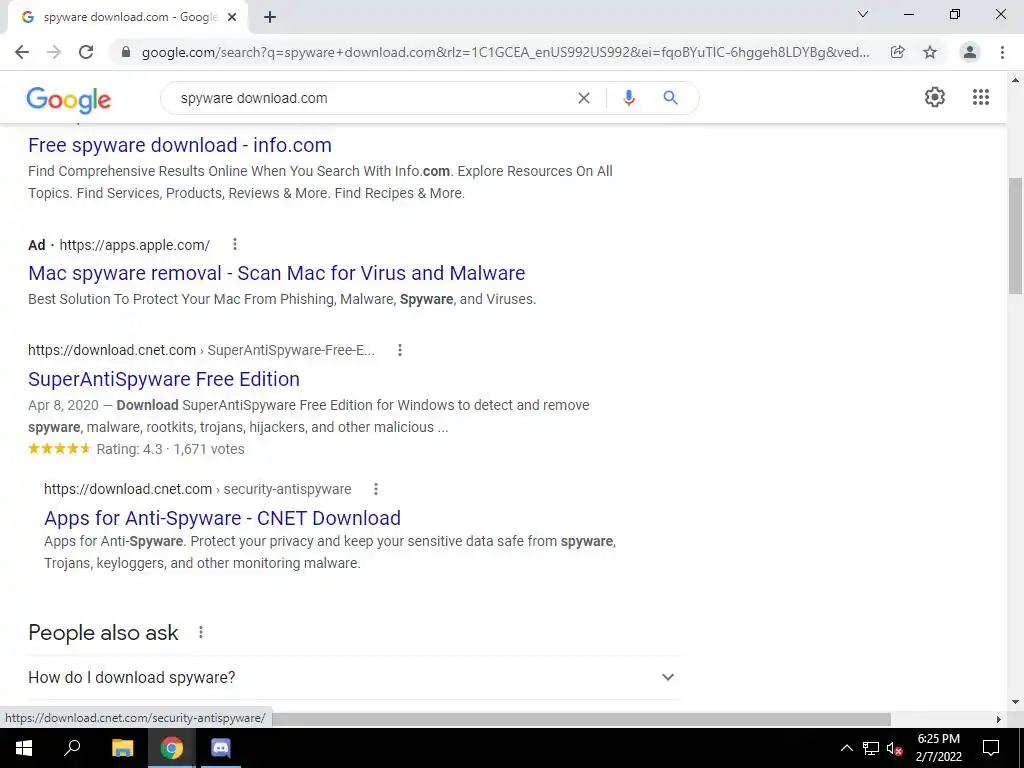
Task: Share this page from the address bar
Action: tap(897, 52)
